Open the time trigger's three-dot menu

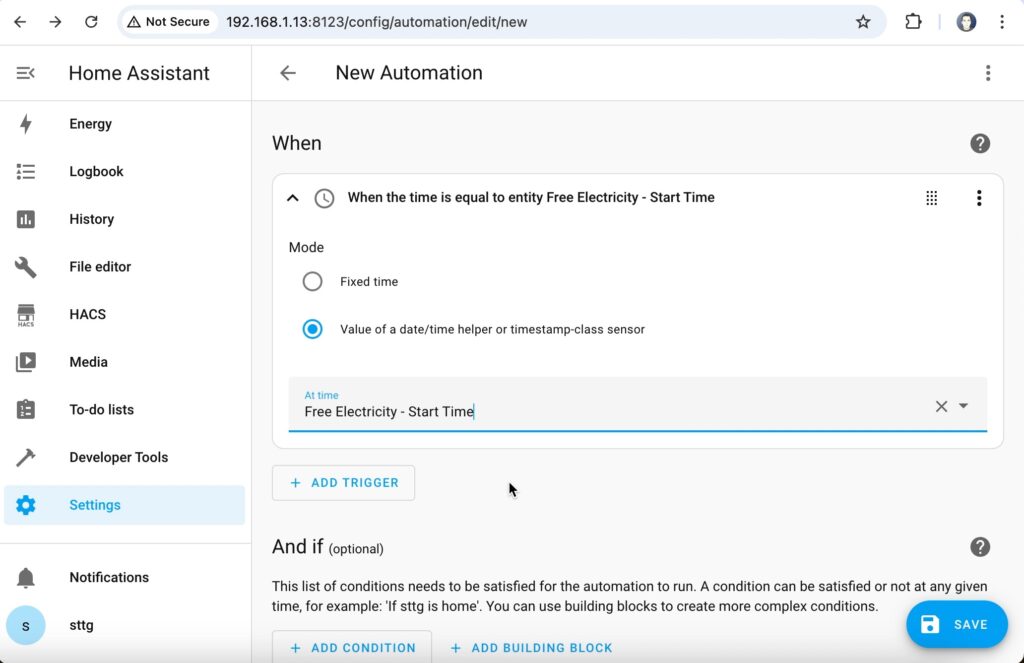click(x=978, y=198)
